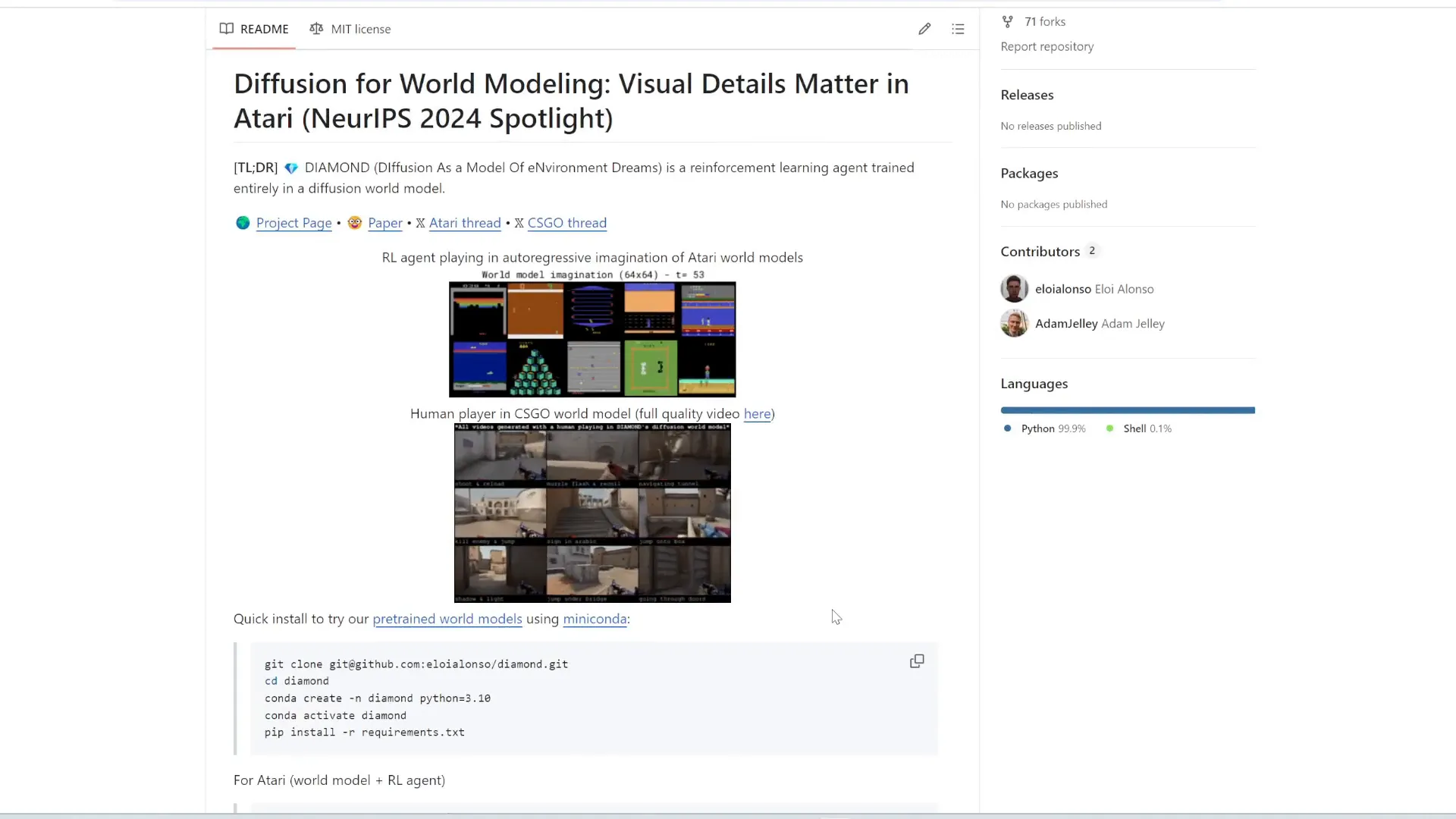Click the pencil edit README icon
Image resolution: width=1456 pixels, height=819 pixels.
point(924,29)
